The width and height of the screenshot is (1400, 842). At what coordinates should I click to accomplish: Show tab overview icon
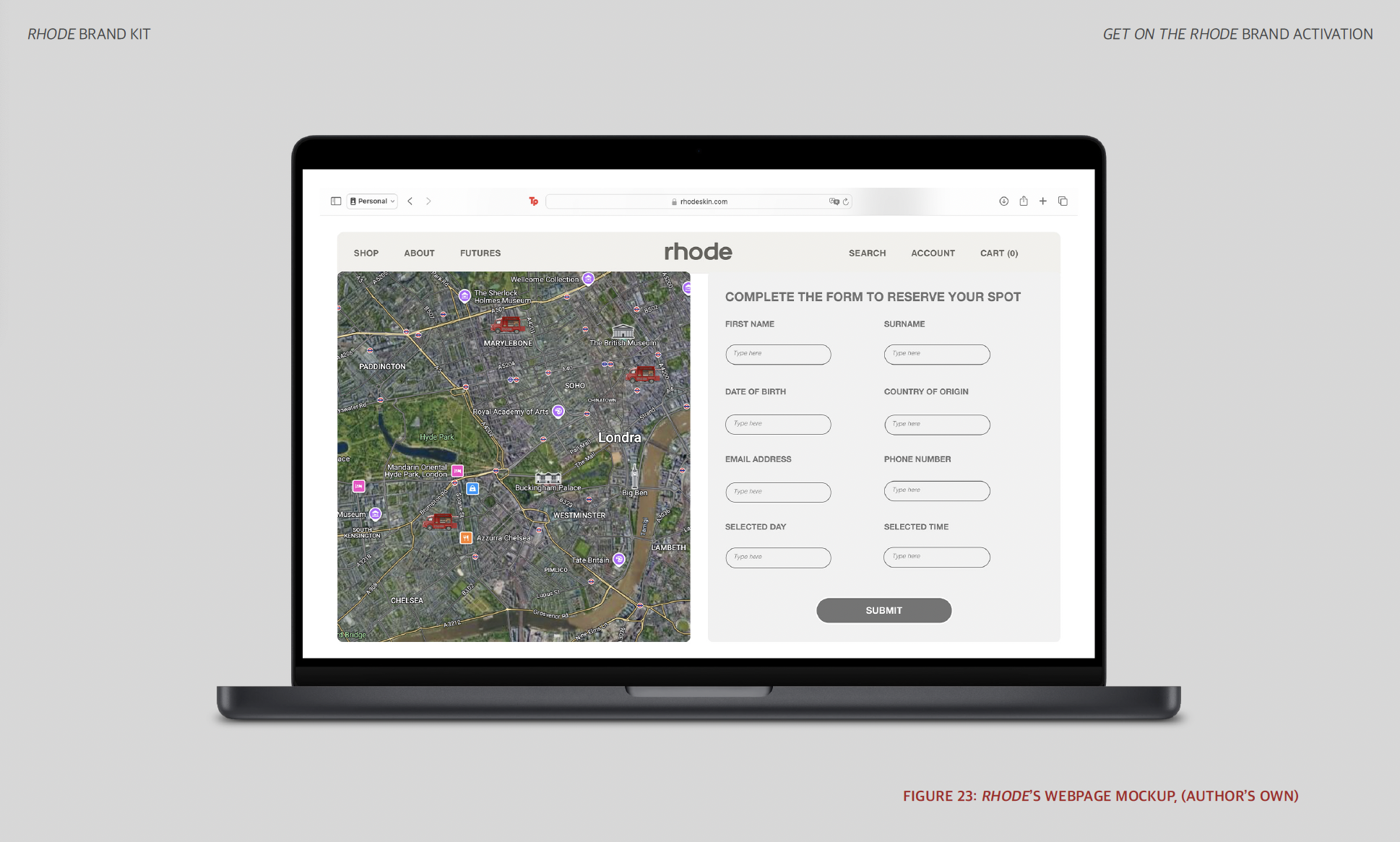point(1063,201)
